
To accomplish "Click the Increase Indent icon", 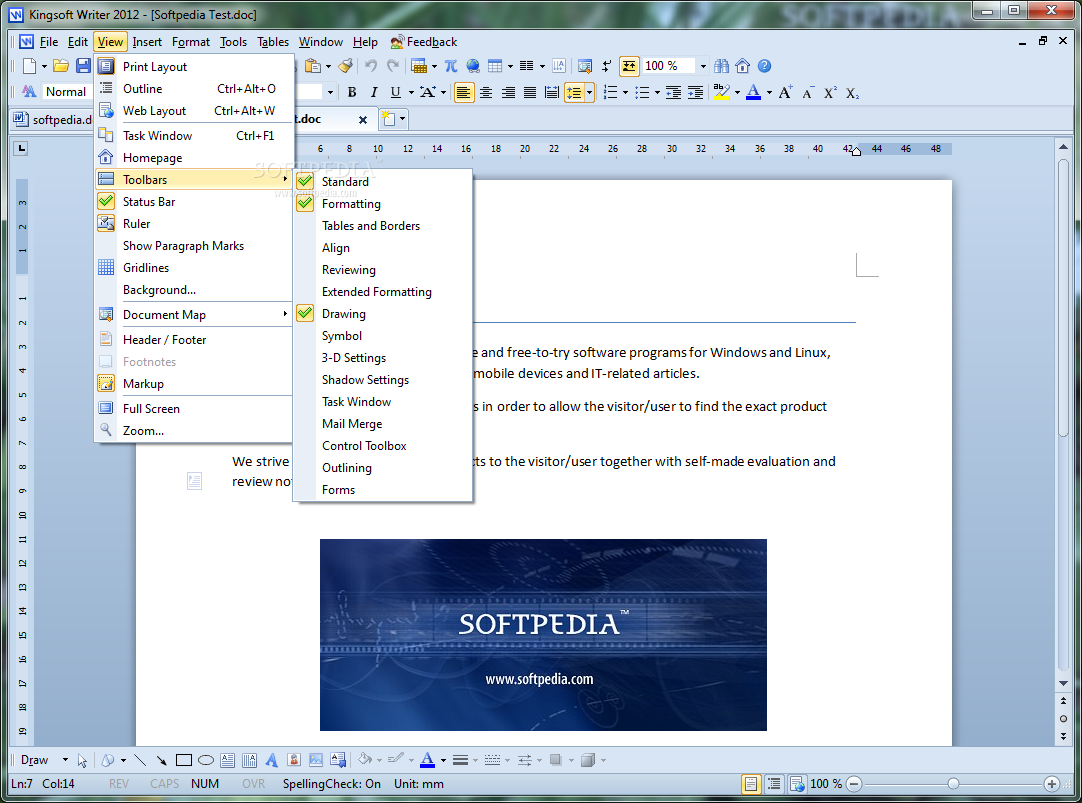I will coord(696,92).
